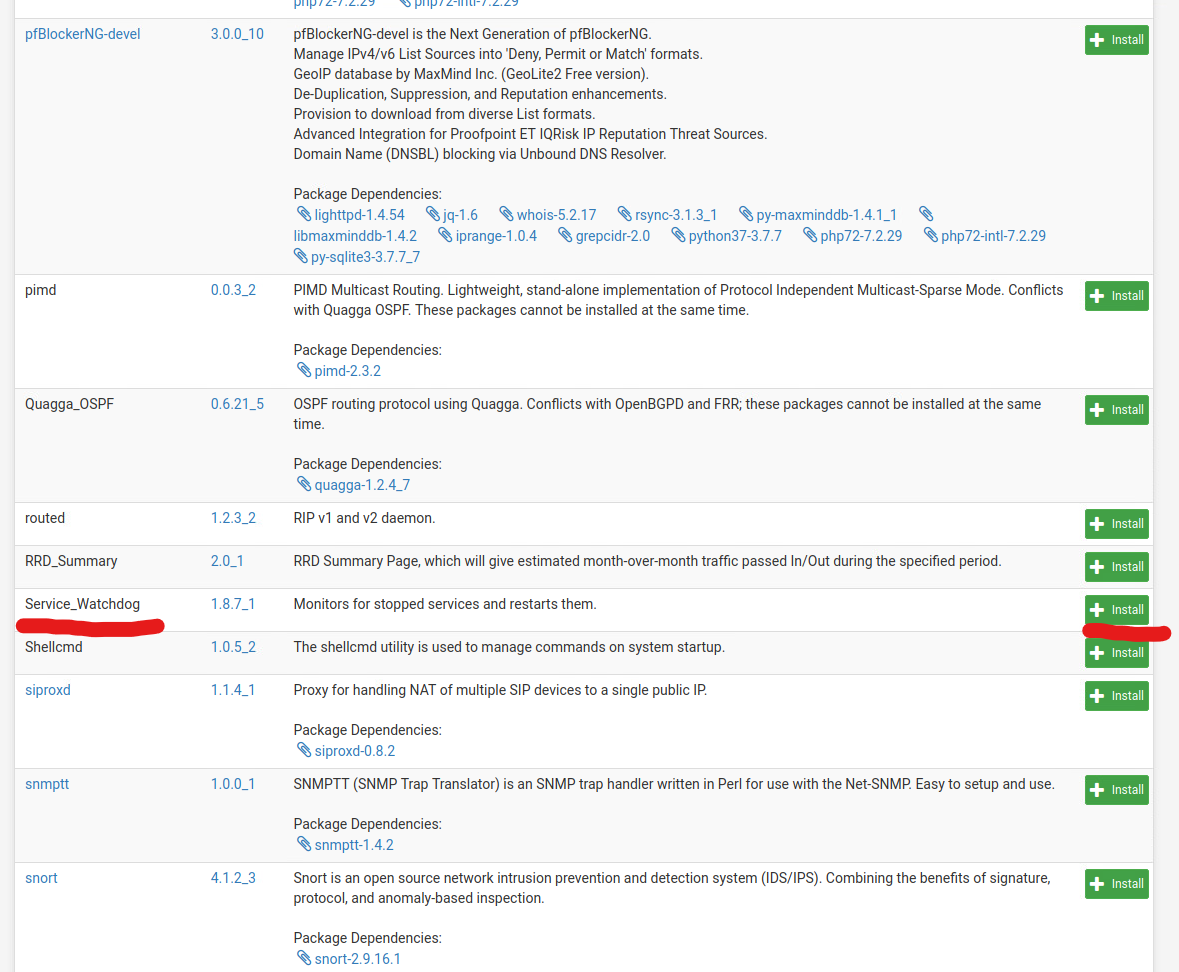Image resolution: width=1179 pixels, height=972 pixels.
Task: Click "Monitors for stopped services and restarts them."
Action: (445, 604)
